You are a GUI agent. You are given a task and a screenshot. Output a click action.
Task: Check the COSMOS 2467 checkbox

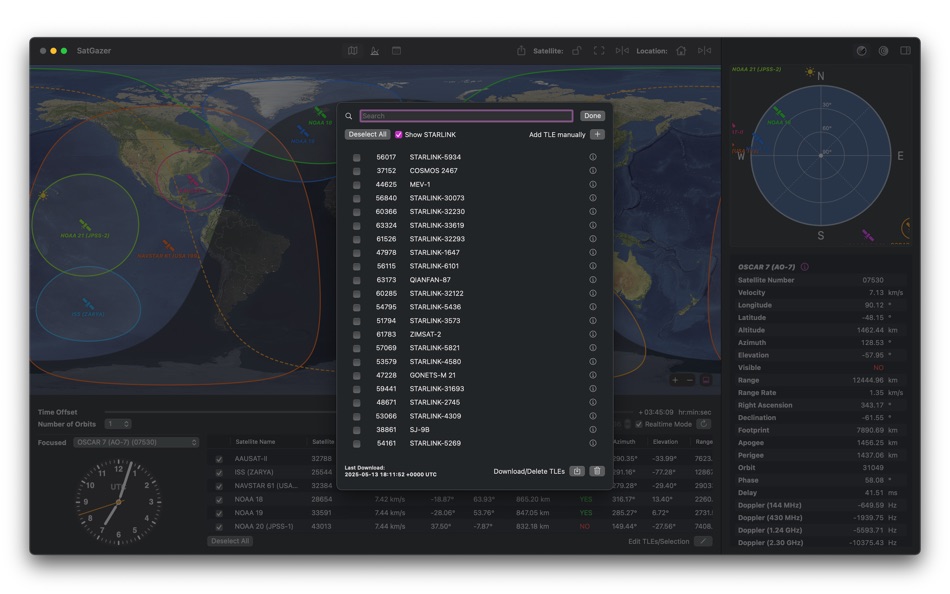click(x=357, y=171)
